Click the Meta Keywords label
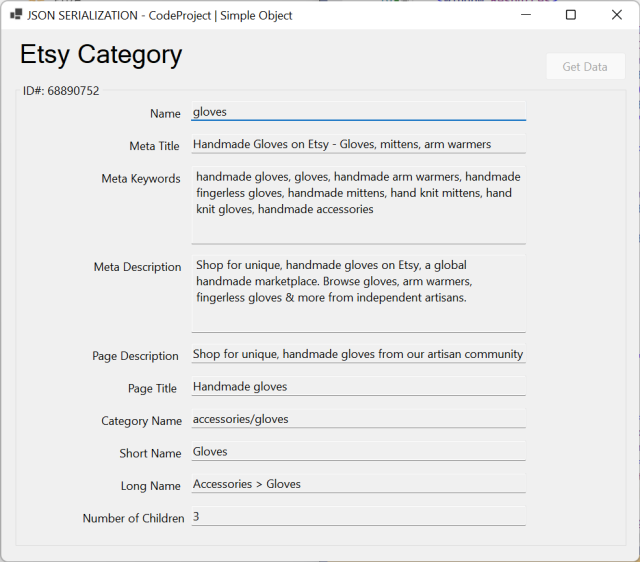The image size is (640, 562). 141,179
